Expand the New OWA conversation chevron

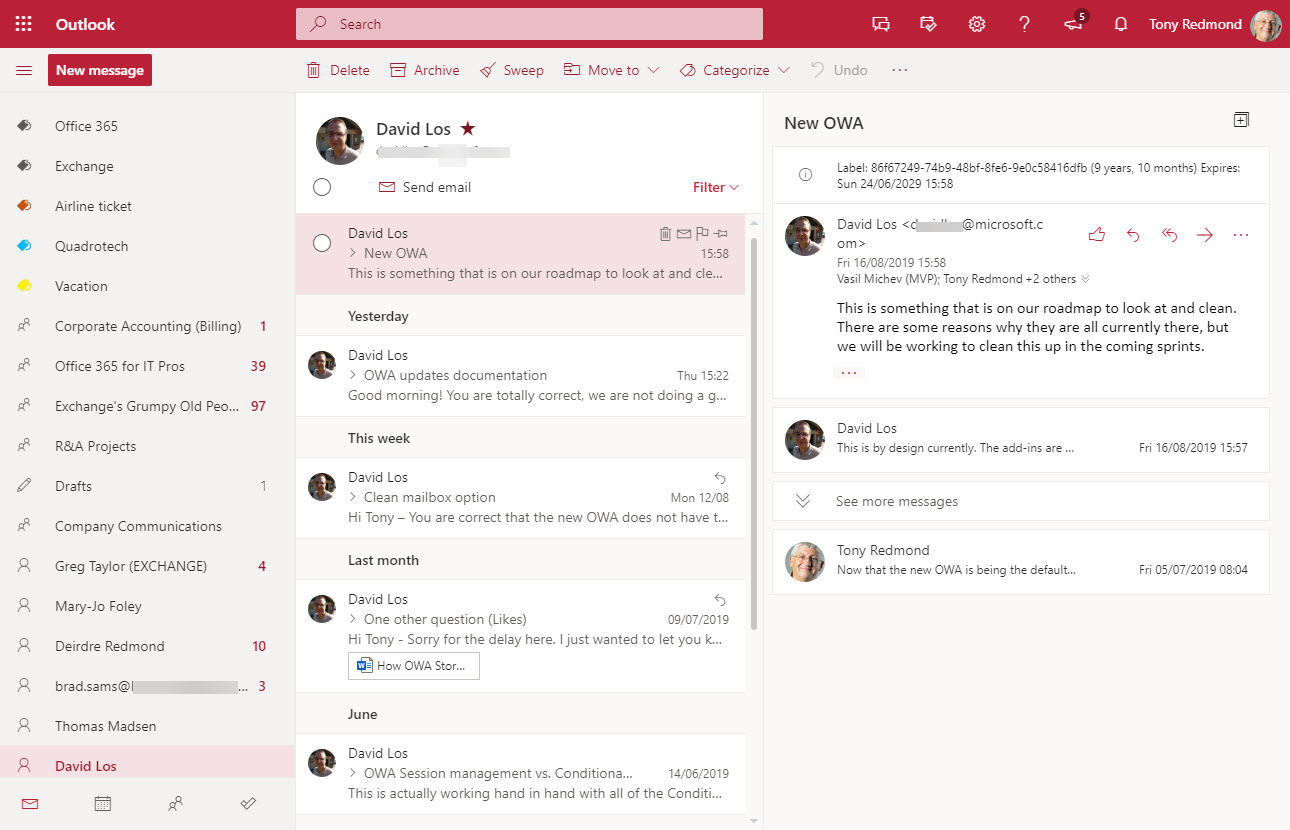[x=353, y=254]
